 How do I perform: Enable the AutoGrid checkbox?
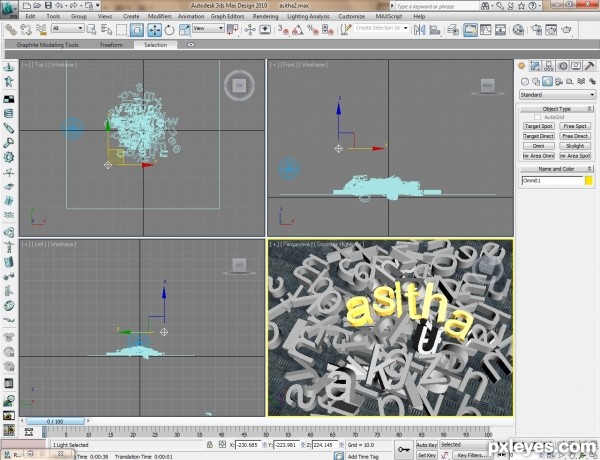pyautogui.click(x=538, y=117)
